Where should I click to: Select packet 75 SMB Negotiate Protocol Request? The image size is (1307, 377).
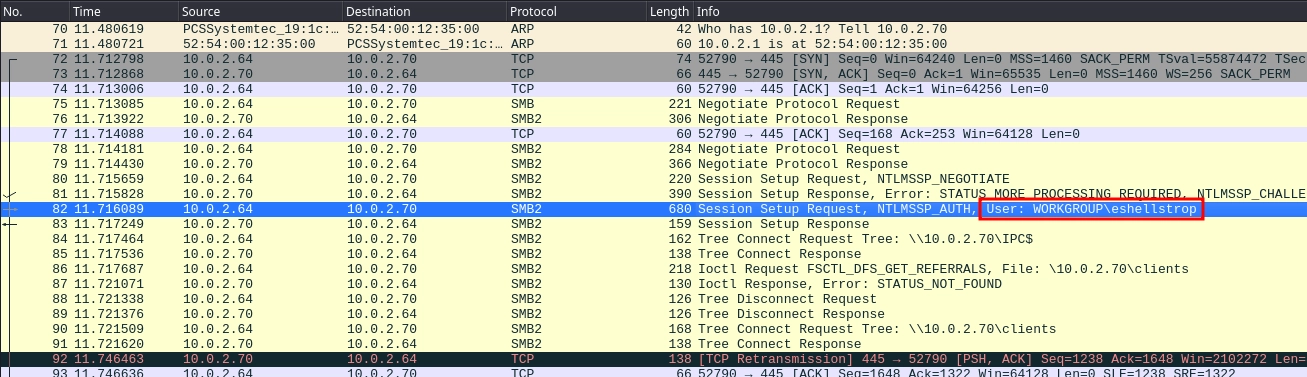(x=653, y=104)
